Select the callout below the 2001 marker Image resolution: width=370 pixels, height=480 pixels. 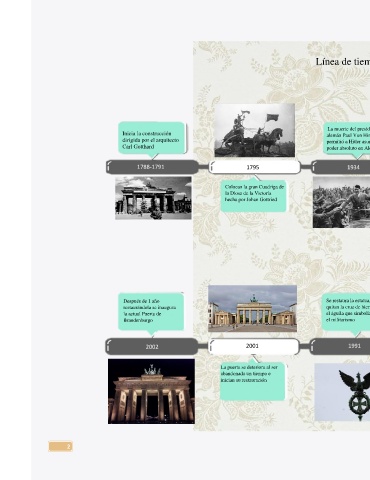coord(252,381)
